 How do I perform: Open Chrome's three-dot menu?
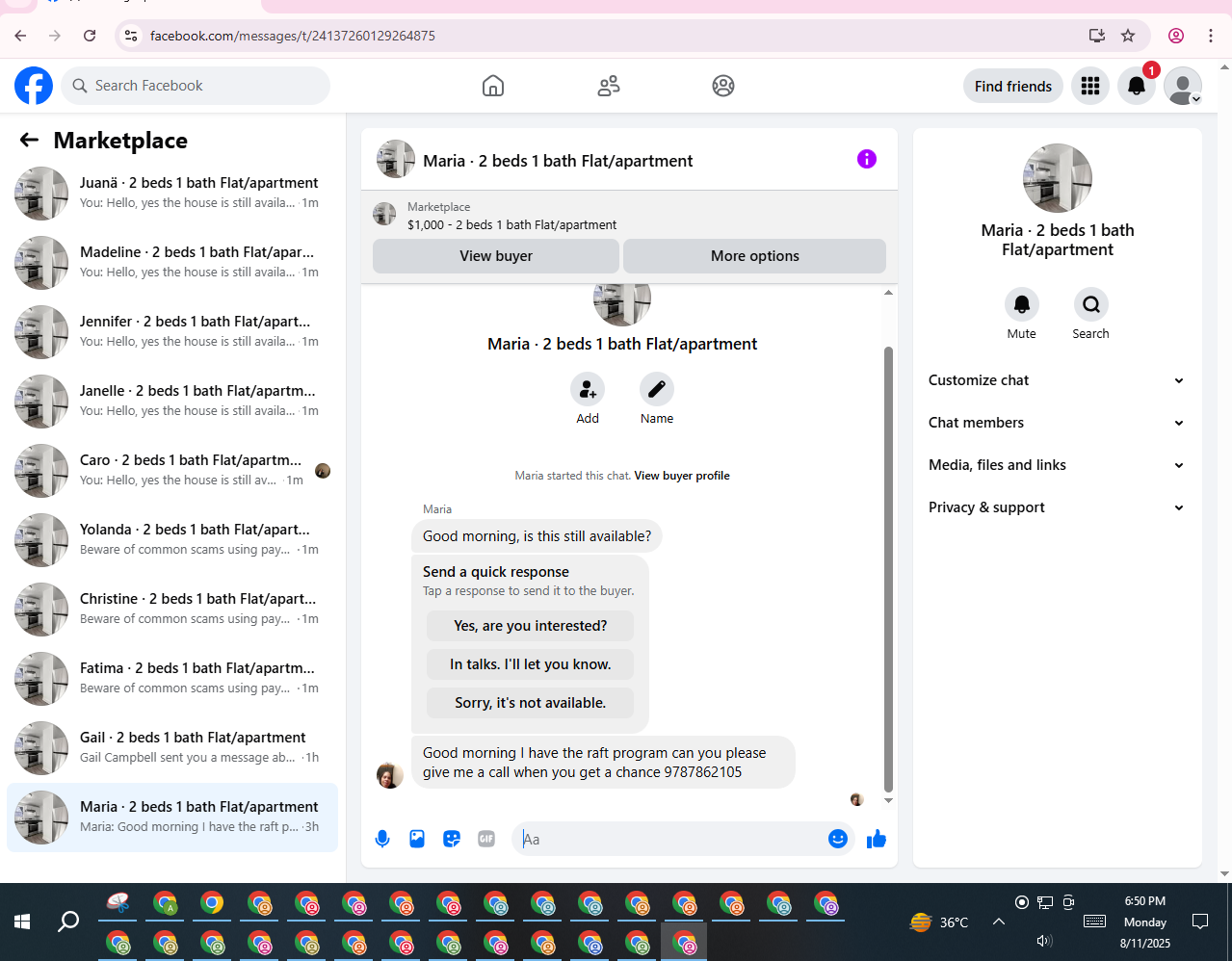[1211, 36]
